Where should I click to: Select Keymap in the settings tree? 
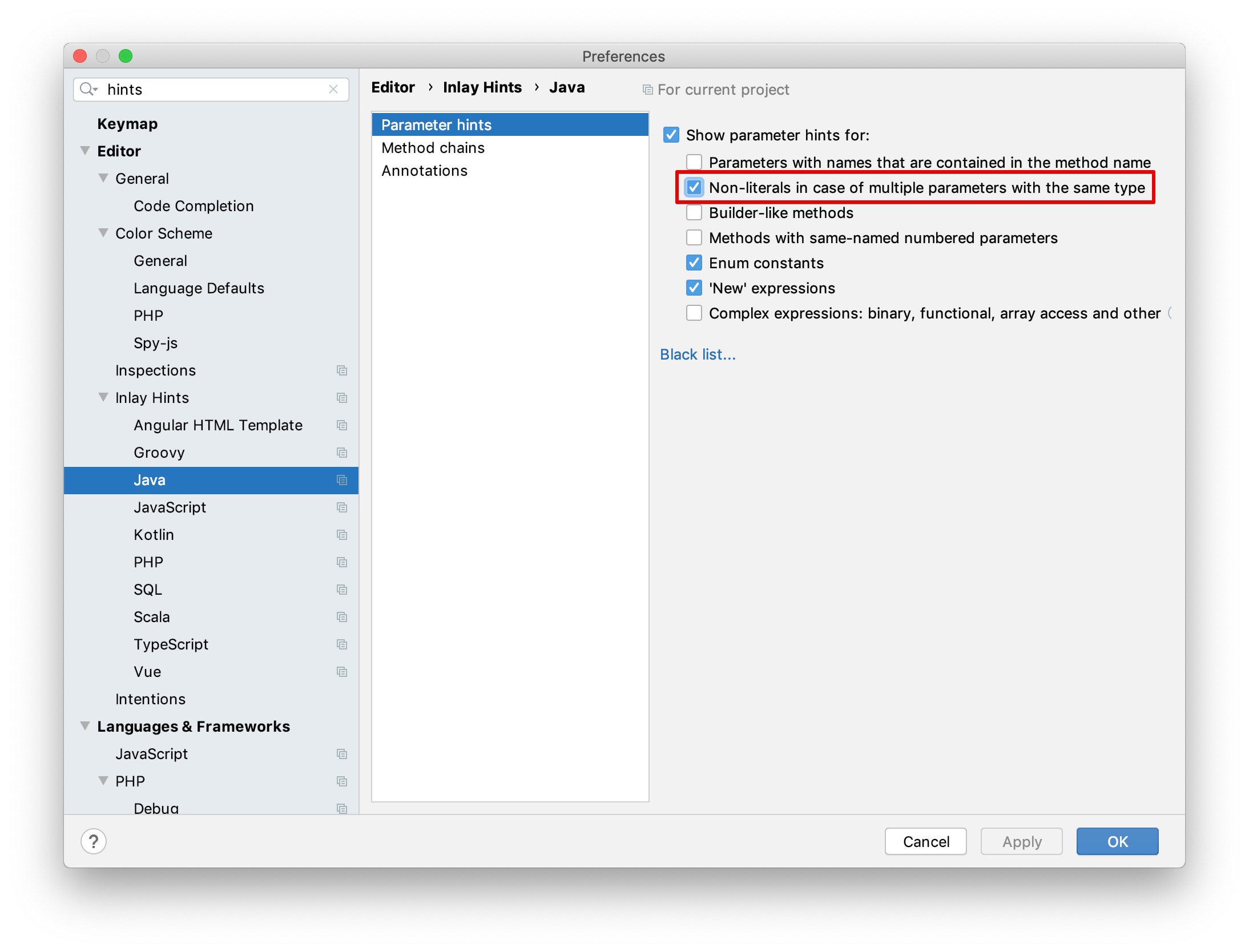click(127, 124)
